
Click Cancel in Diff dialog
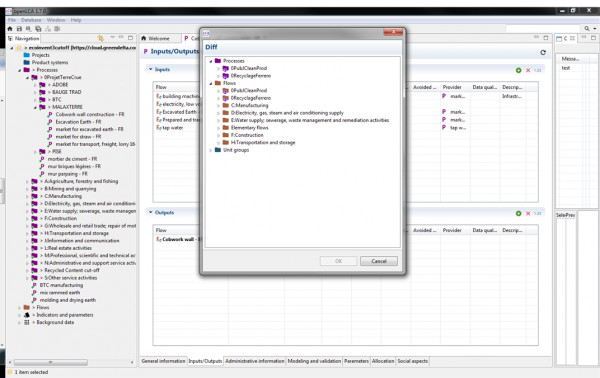click(379, 261)
